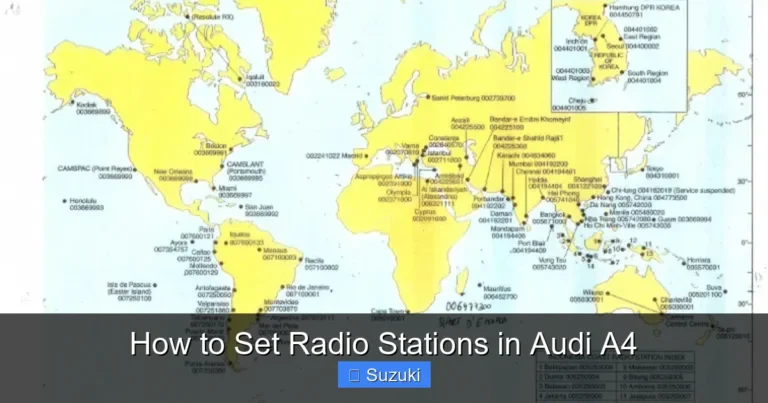Select the San Juan station label
This screenshot has height=403, width=768.
262,211
